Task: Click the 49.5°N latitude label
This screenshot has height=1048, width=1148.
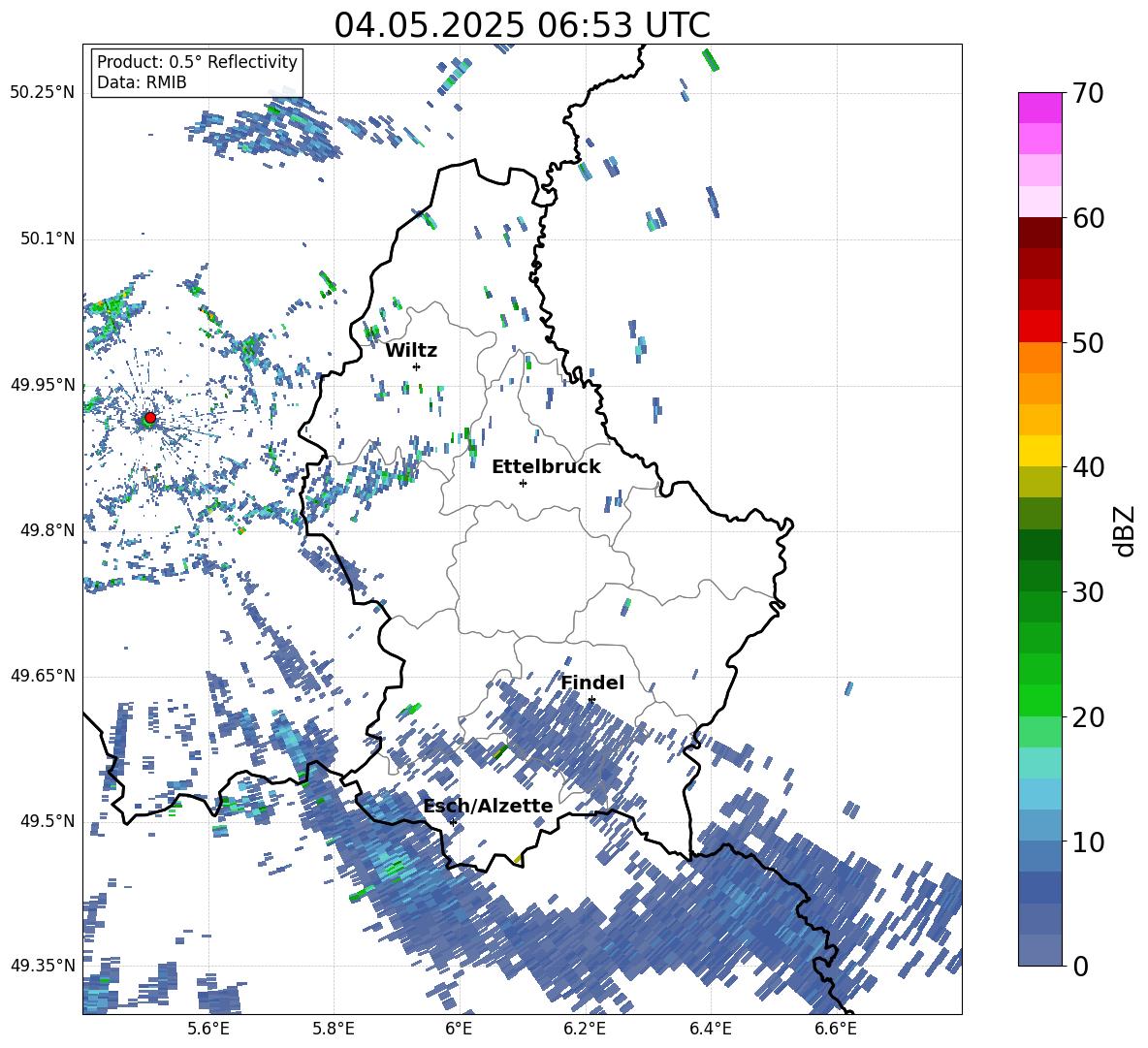Action: click(47, 820)
